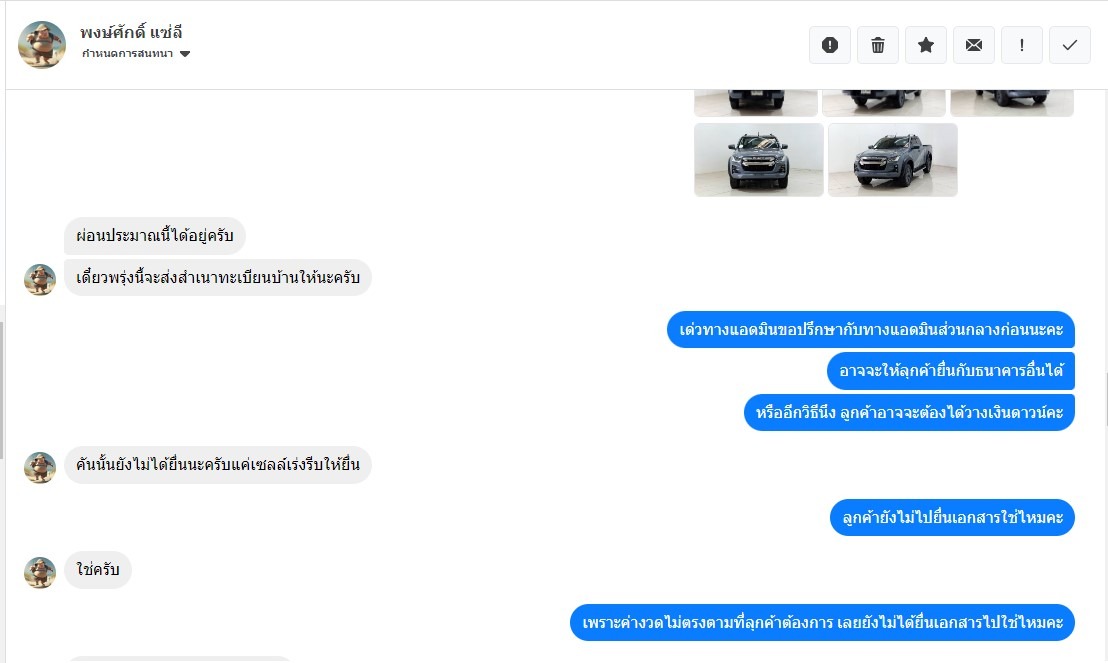Select message bubble 'ผ่อนประมาณนี้ได้อยู่ครับ'

pyautogui.click(x=155, y=235)
